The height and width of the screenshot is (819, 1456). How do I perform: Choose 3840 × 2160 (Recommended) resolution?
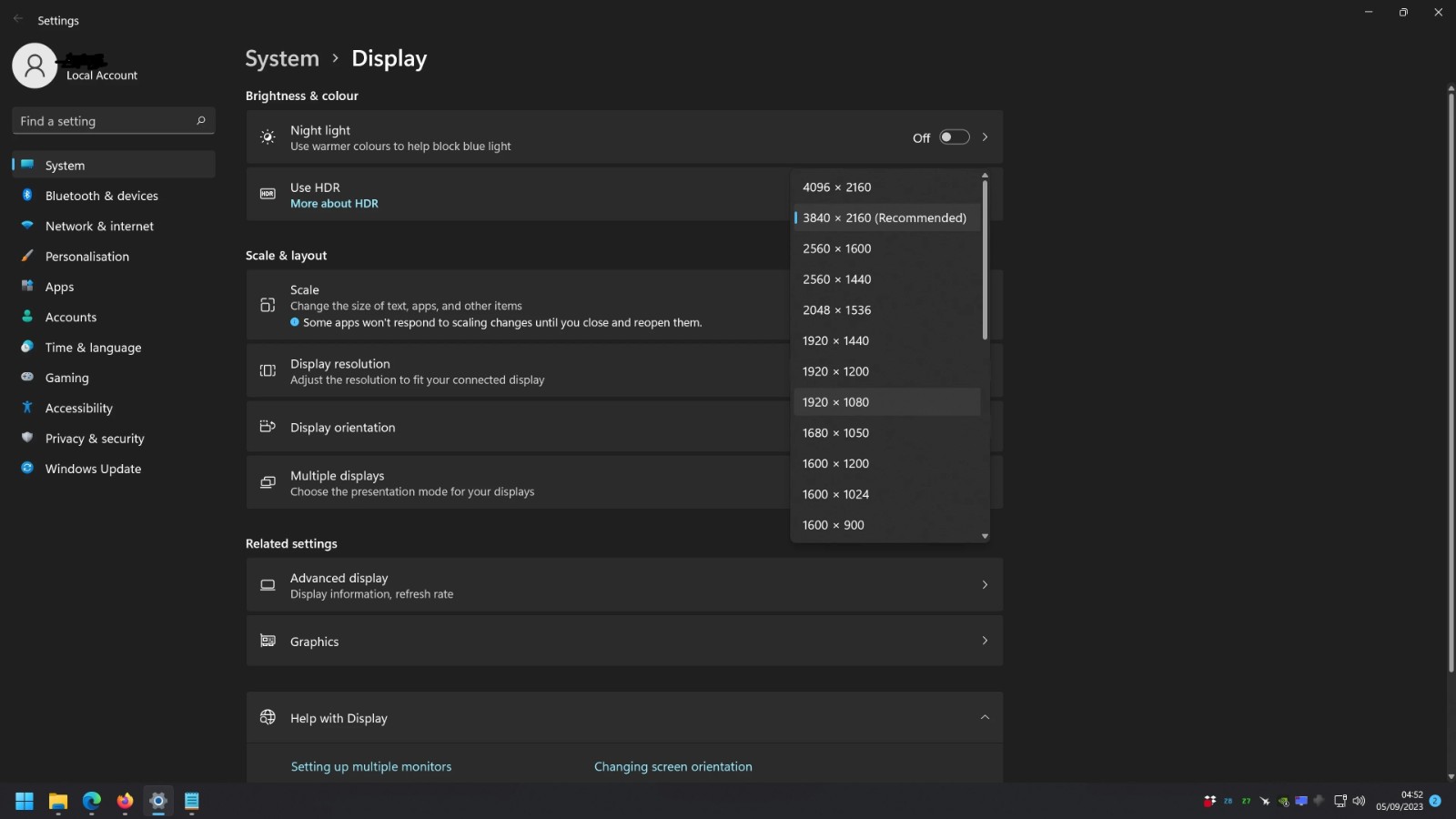click(886, 217)
